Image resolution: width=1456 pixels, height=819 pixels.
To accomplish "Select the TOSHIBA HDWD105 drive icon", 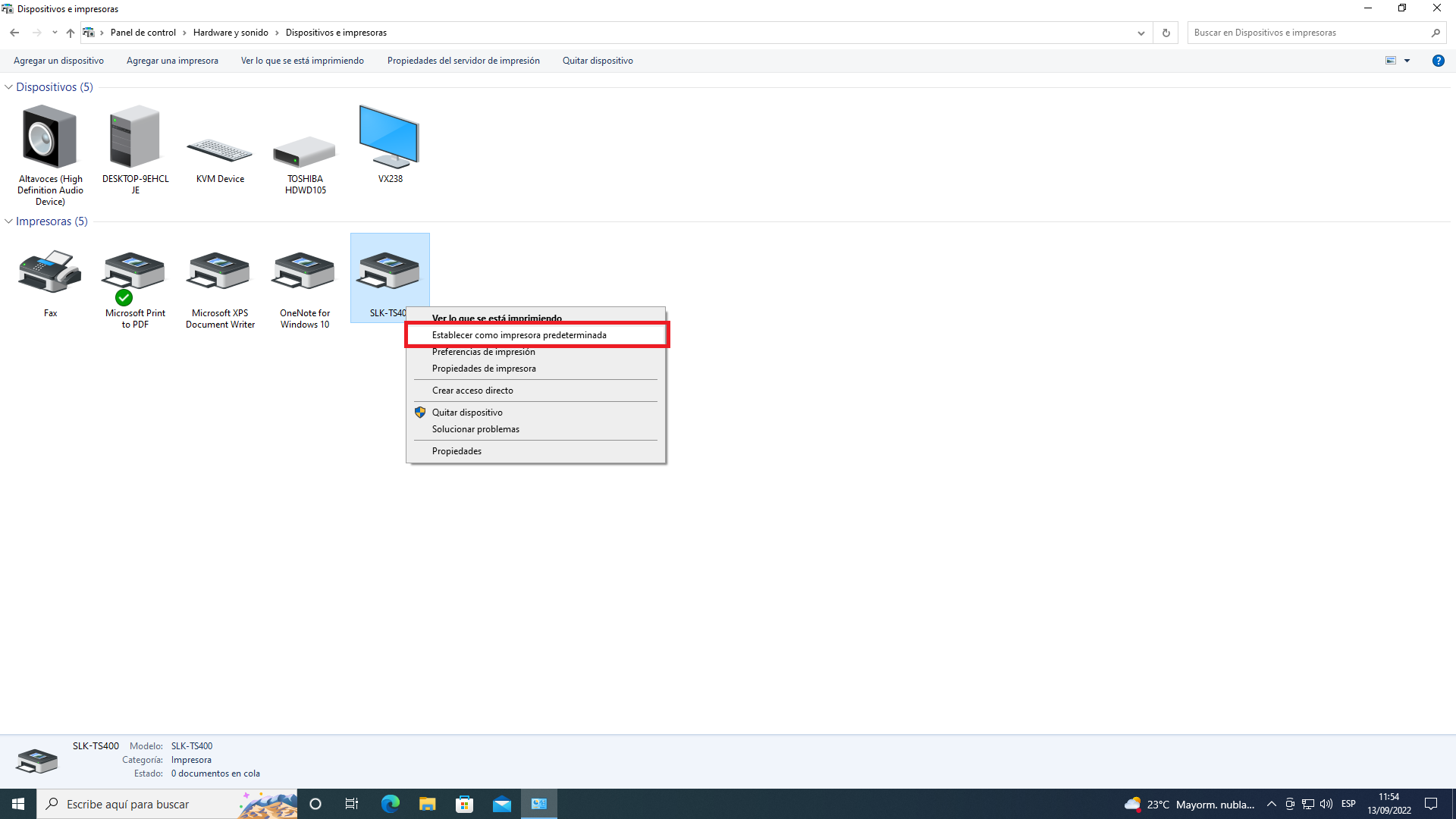I will click(305, 152).
